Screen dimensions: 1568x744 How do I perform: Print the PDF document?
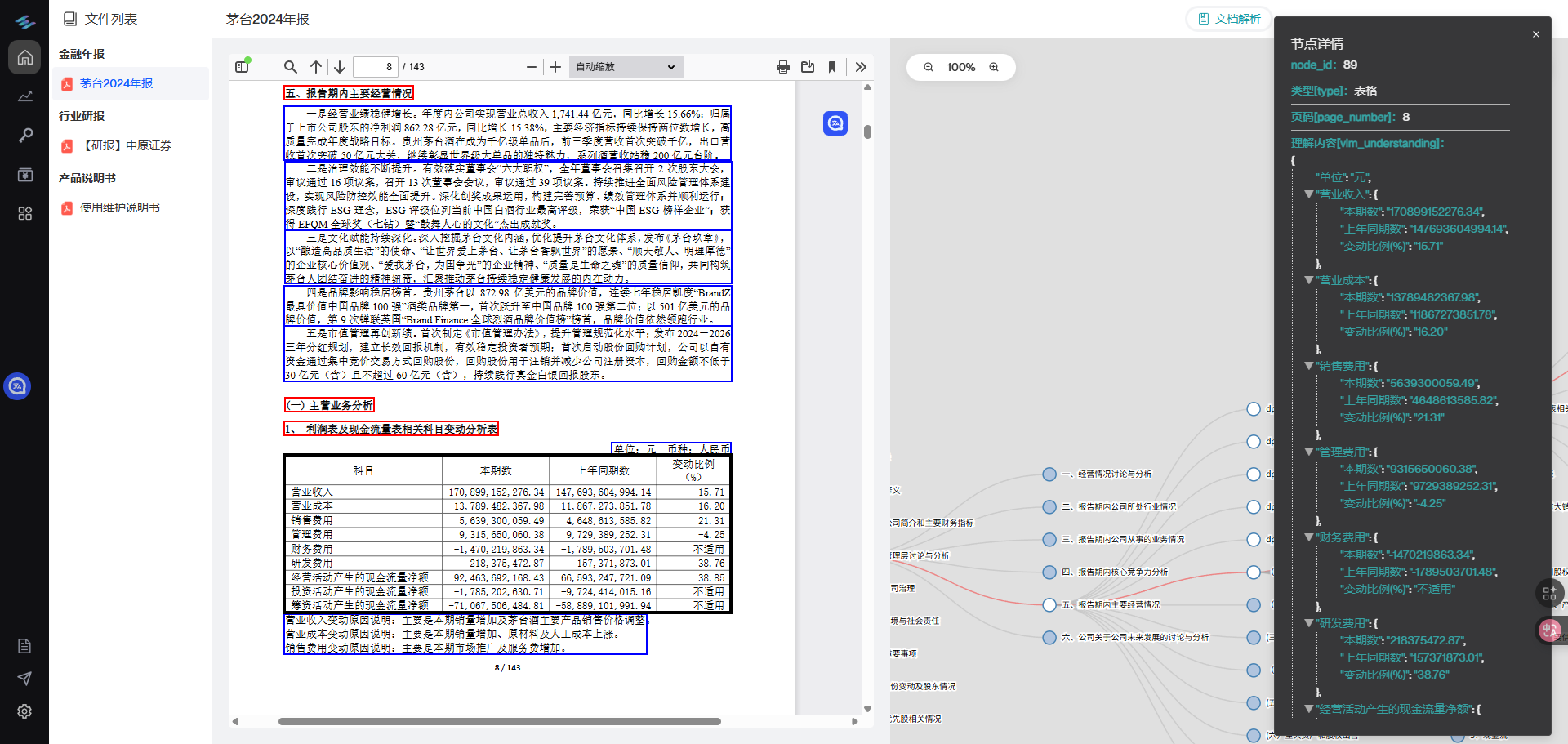pyautogui.click(x=783, y=67)
